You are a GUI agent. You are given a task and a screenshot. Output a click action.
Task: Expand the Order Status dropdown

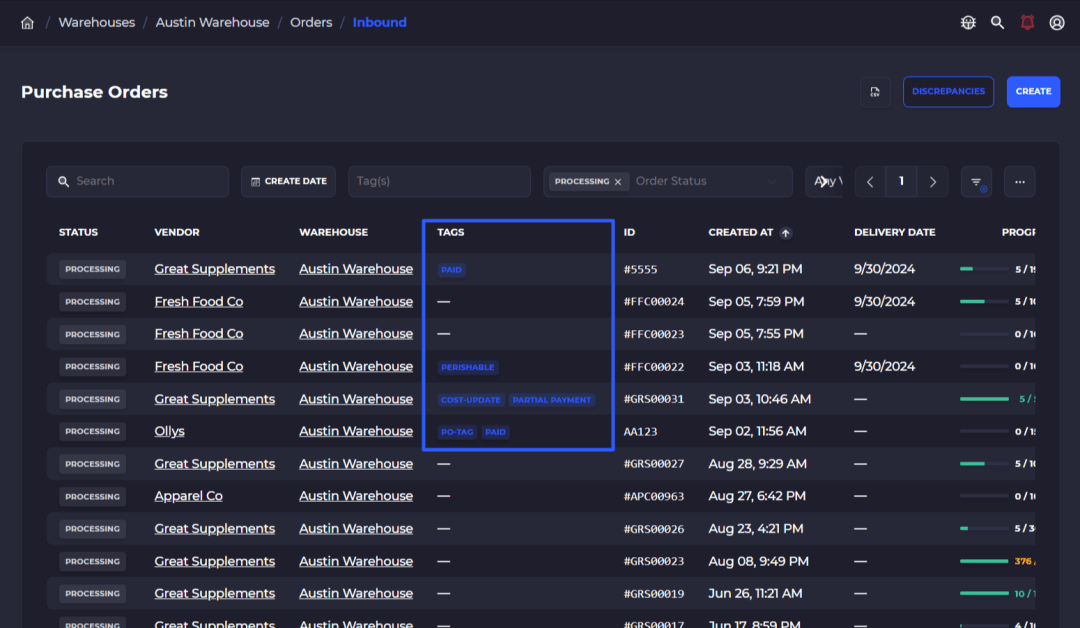[771, 182]
